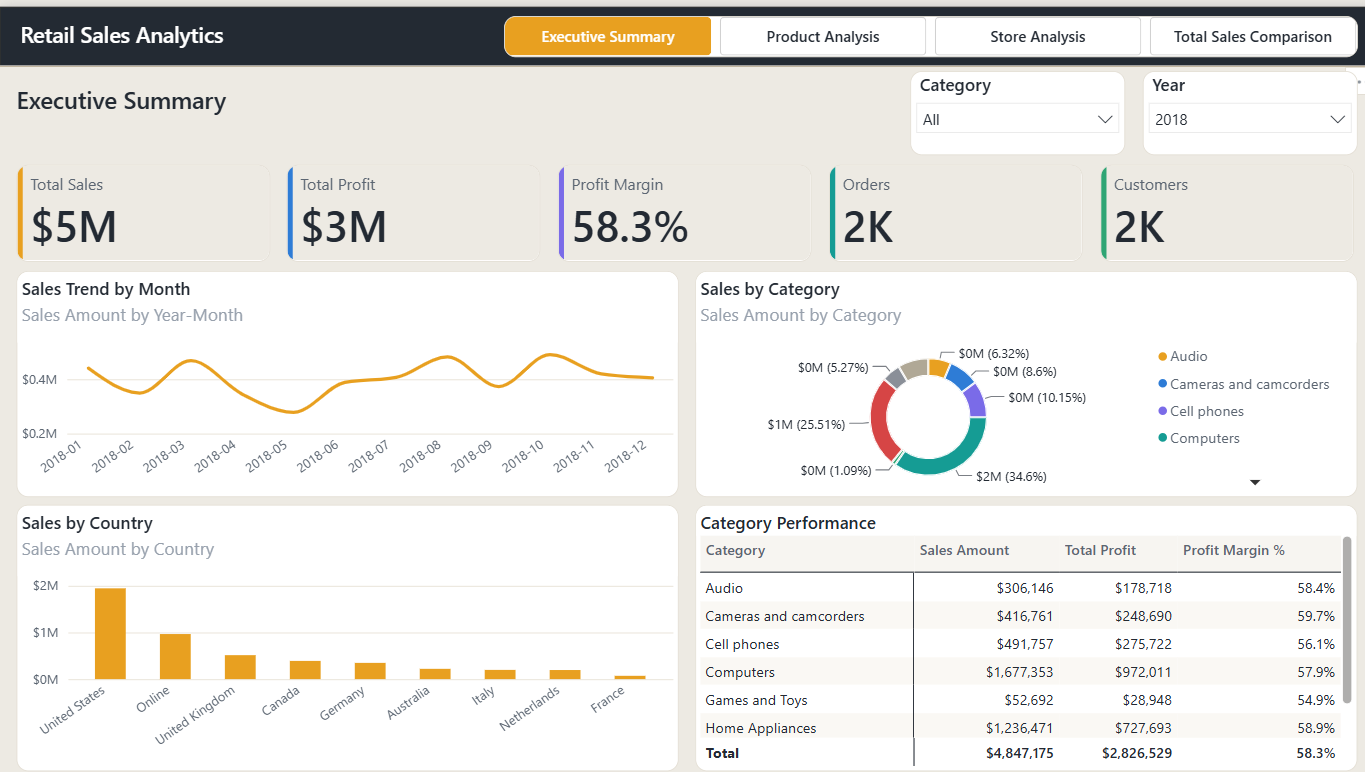
Task: Click the Category Performance table scrollbar
Action: pos(1347,618)
